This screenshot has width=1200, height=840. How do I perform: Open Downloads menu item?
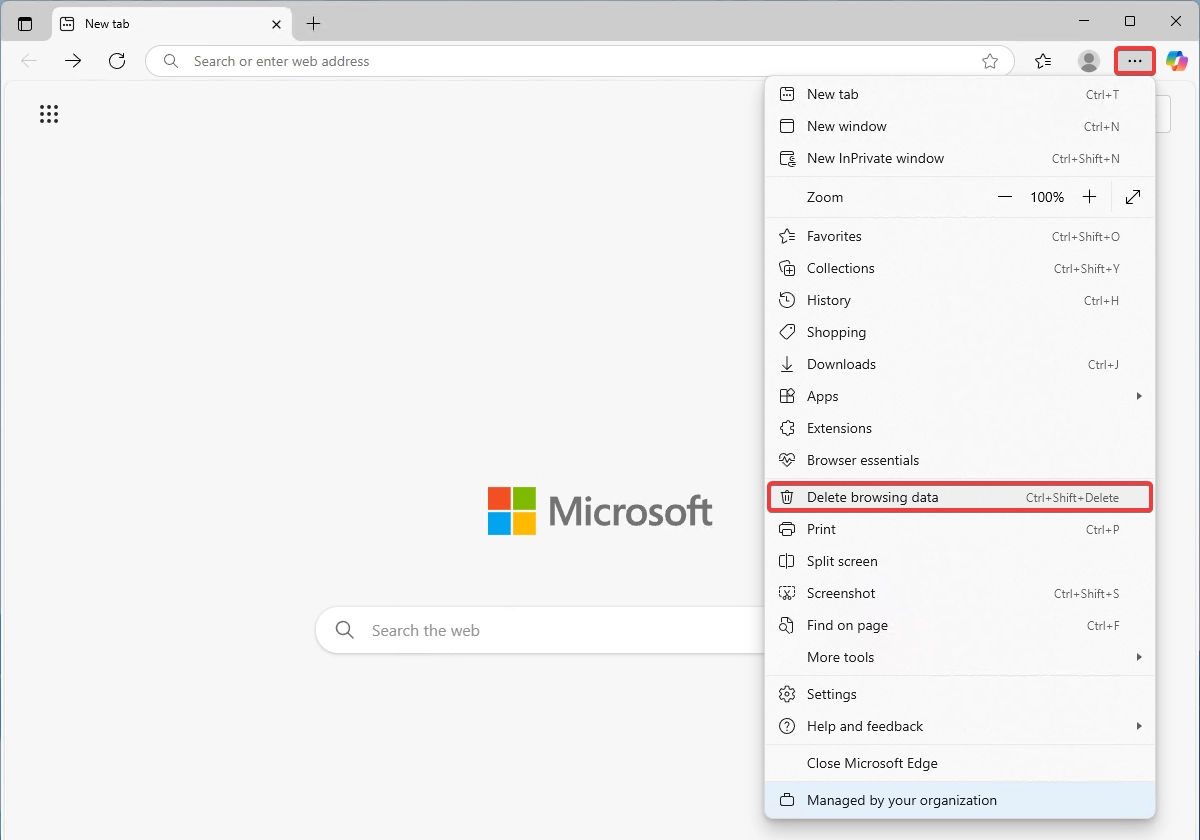(x=960, y=364)
